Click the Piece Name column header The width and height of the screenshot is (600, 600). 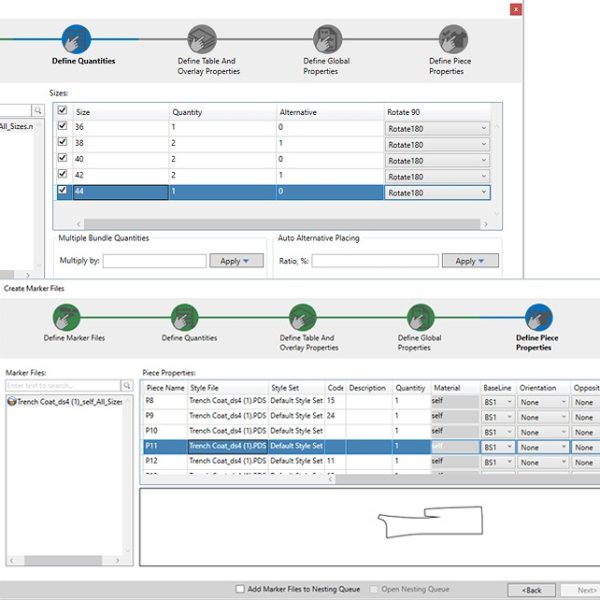tap(165, 386)
